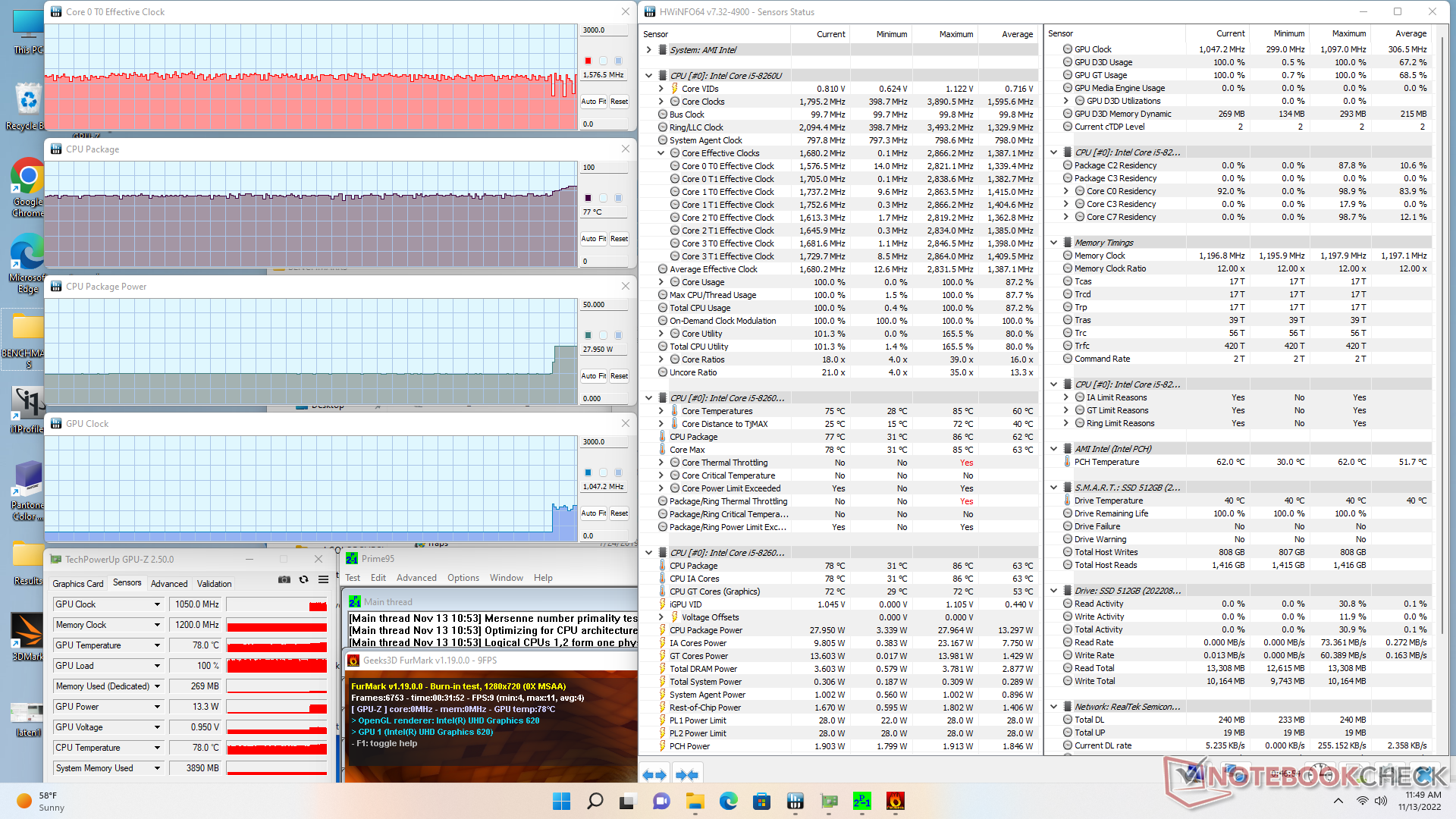Click Reset in CPU Package Power graph
Viewport: 1456px width, 819px height.
(x=619, y=376)
